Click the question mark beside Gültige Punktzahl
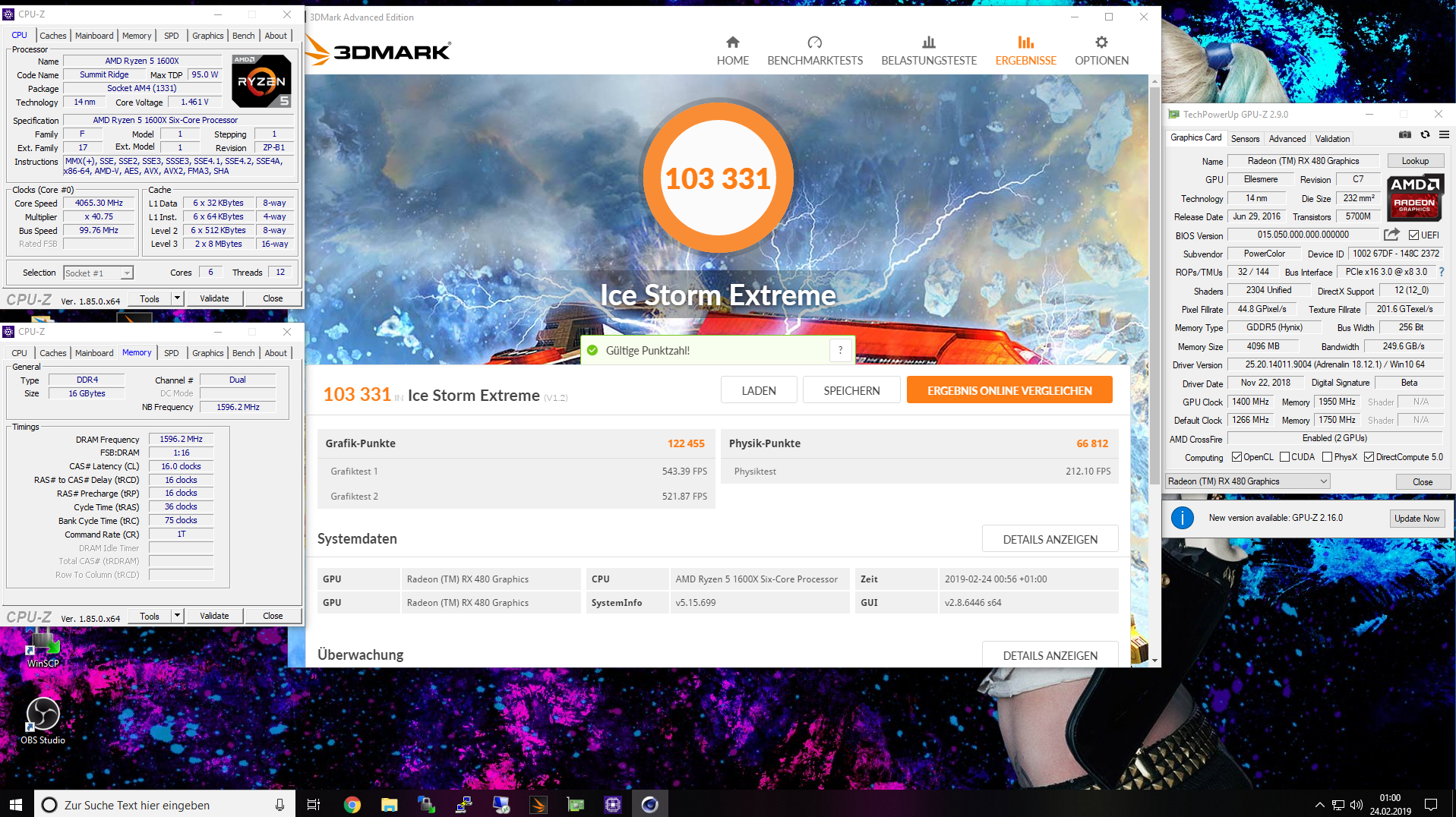 840,350
